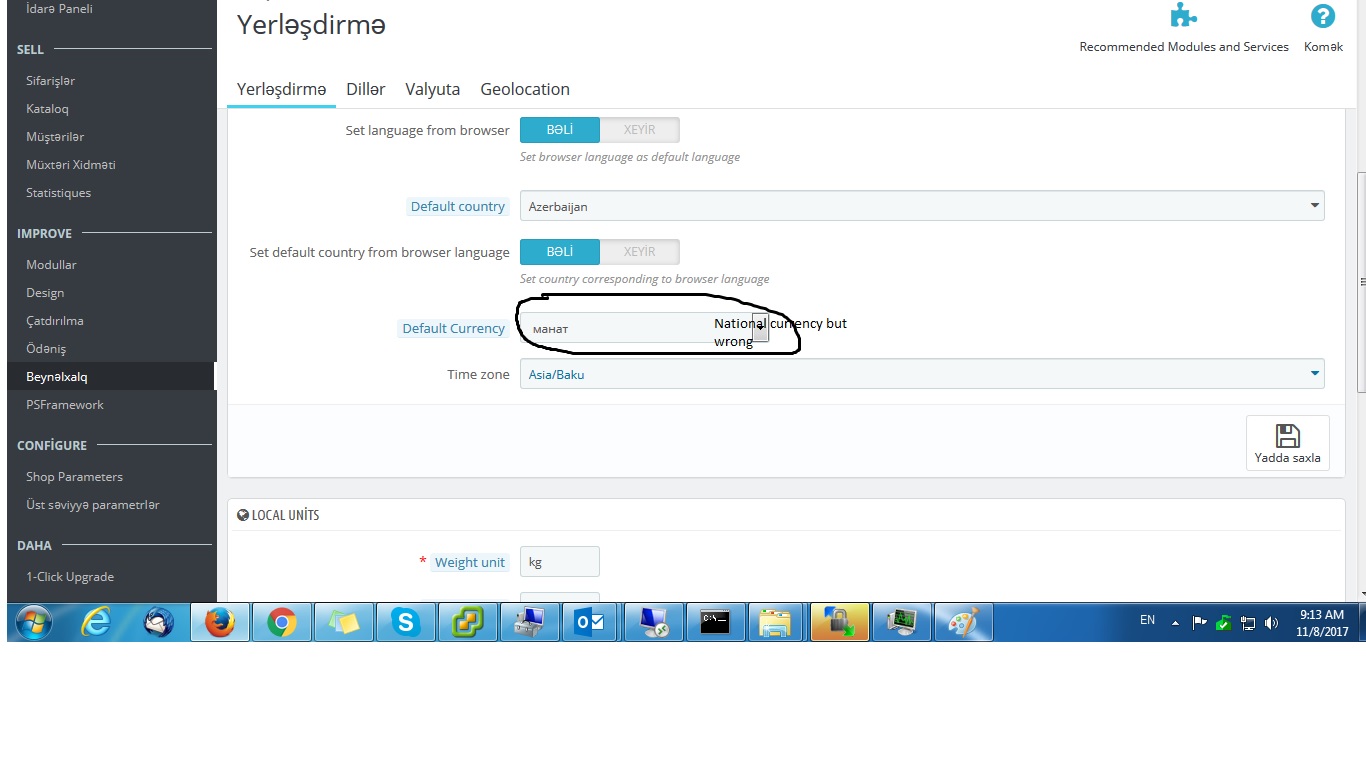Open Outlook from the taskbar
The width and height of the screenshot is (1366, 768).
click(591, 622)
